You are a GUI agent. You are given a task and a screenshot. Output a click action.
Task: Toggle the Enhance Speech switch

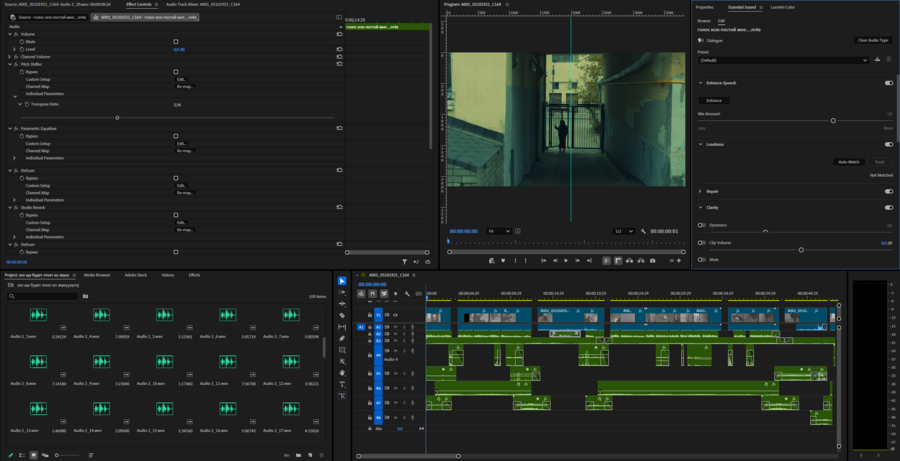point(889,83)
